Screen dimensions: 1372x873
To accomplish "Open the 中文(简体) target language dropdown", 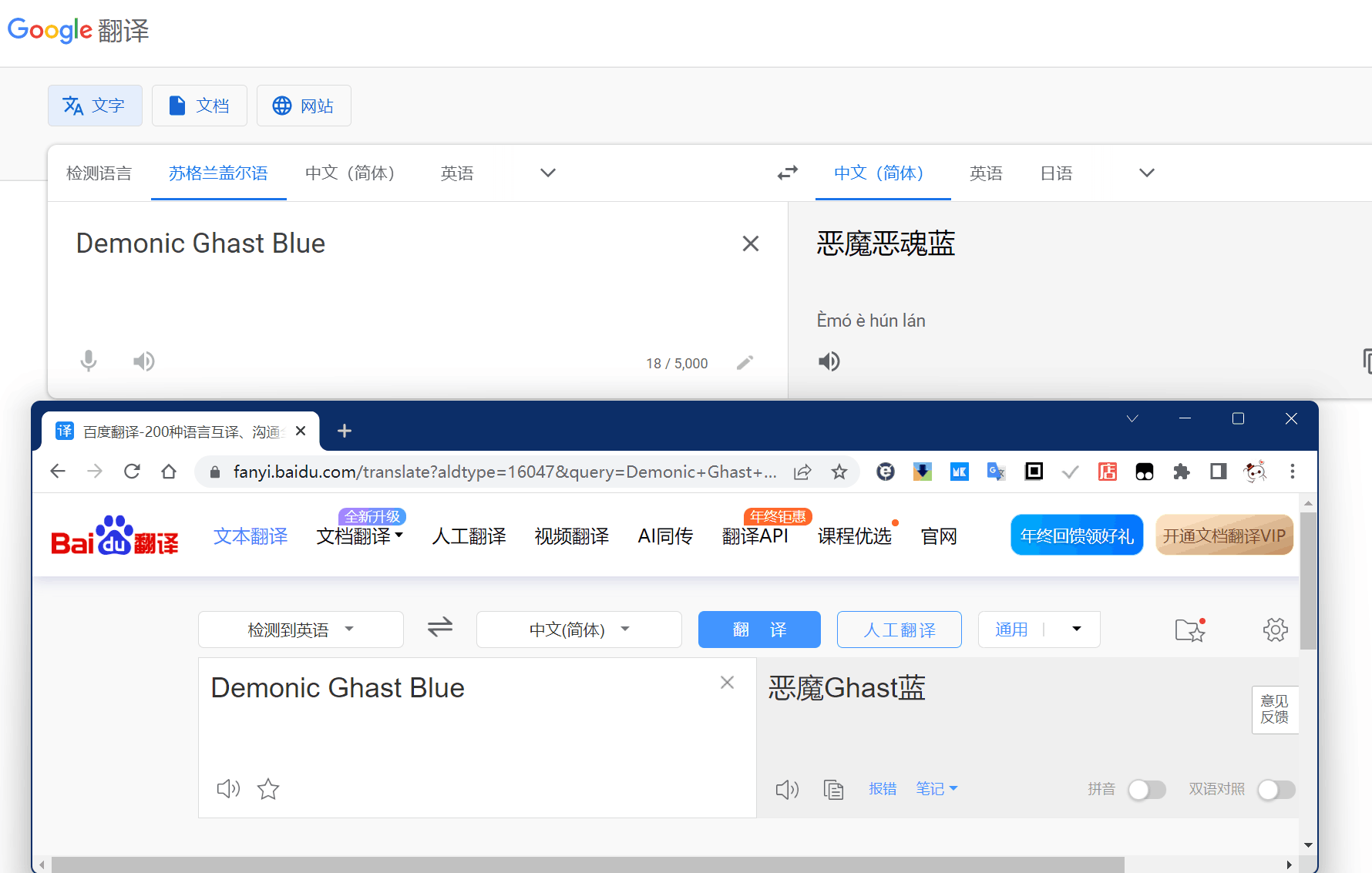I will point(579,630).
